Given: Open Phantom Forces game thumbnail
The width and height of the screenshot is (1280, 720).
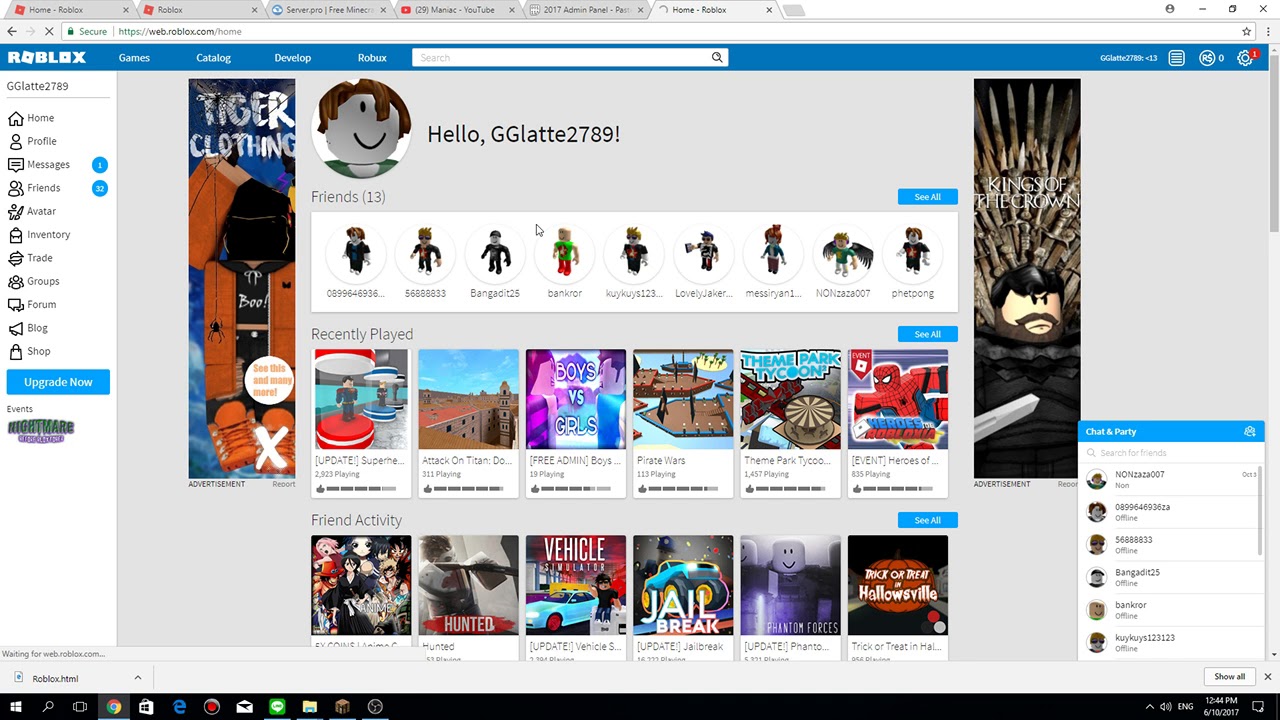Looking at the screenshot, I should point(790,585).
